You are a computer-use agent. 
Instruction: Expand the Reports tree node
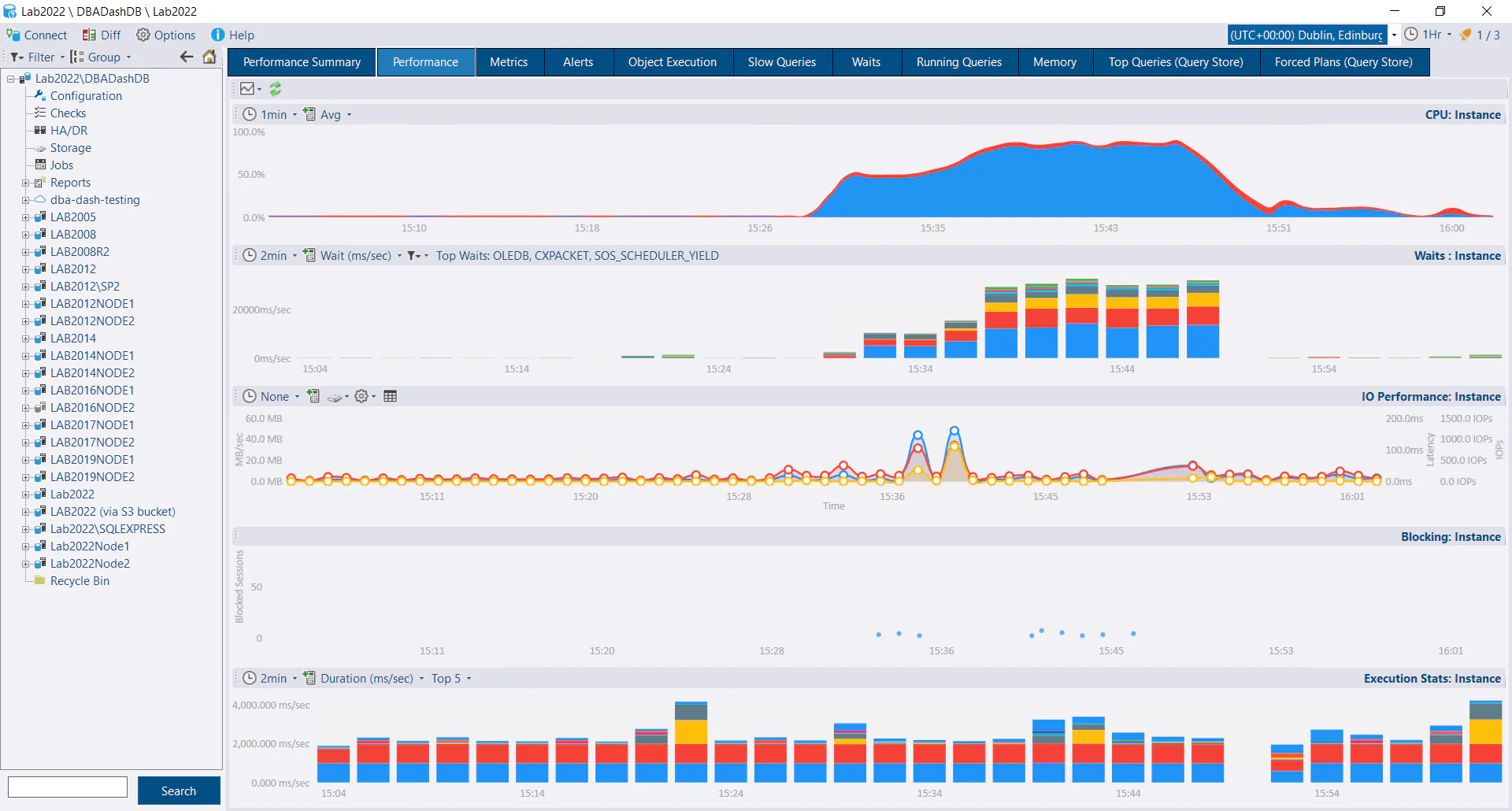25,183
